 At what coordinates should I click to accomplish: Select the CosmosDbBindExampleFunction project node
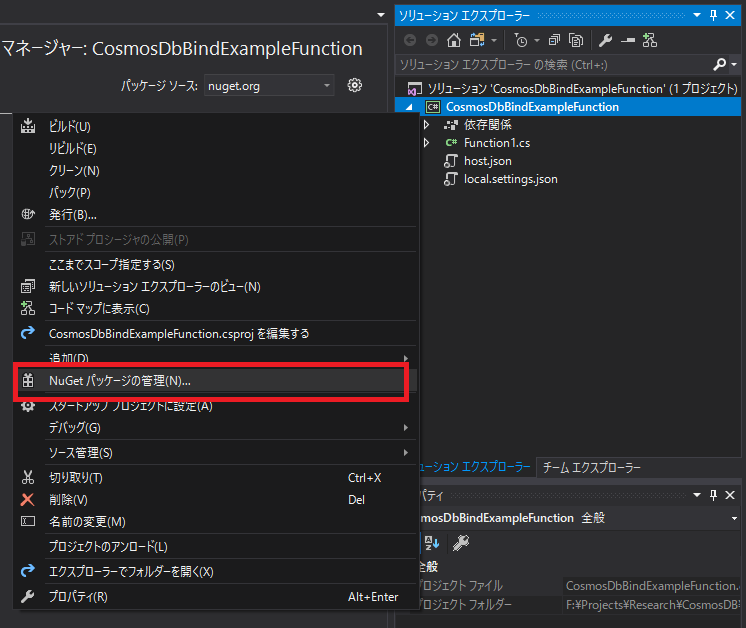532,107
